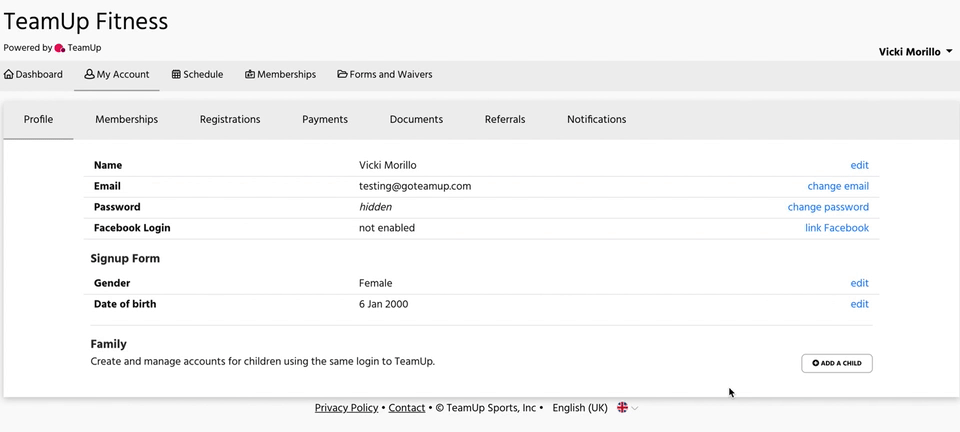Click the My Account person icon

pos(89,75)
